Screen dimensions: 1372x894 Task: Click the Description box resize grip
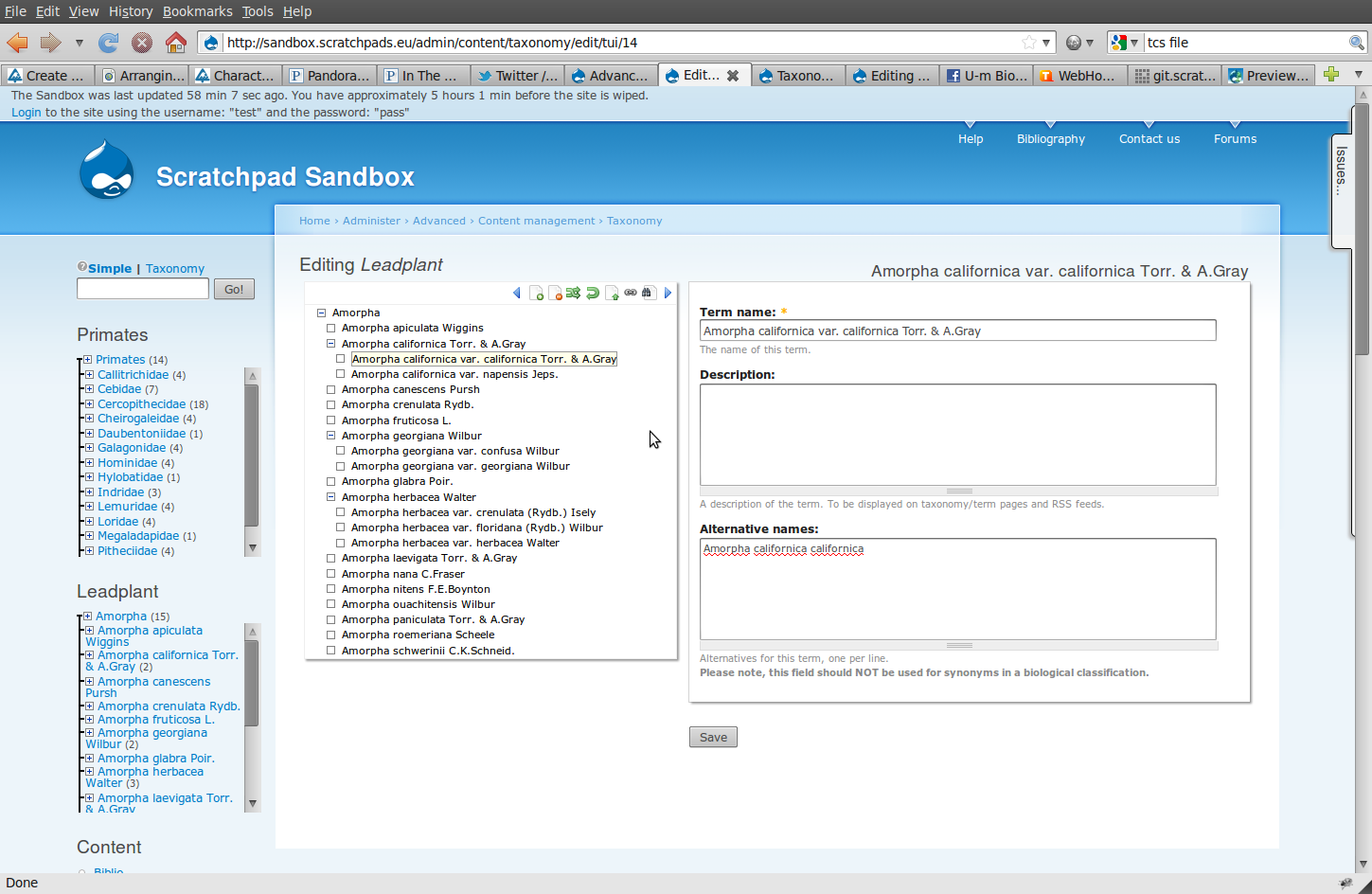point(958,491)
